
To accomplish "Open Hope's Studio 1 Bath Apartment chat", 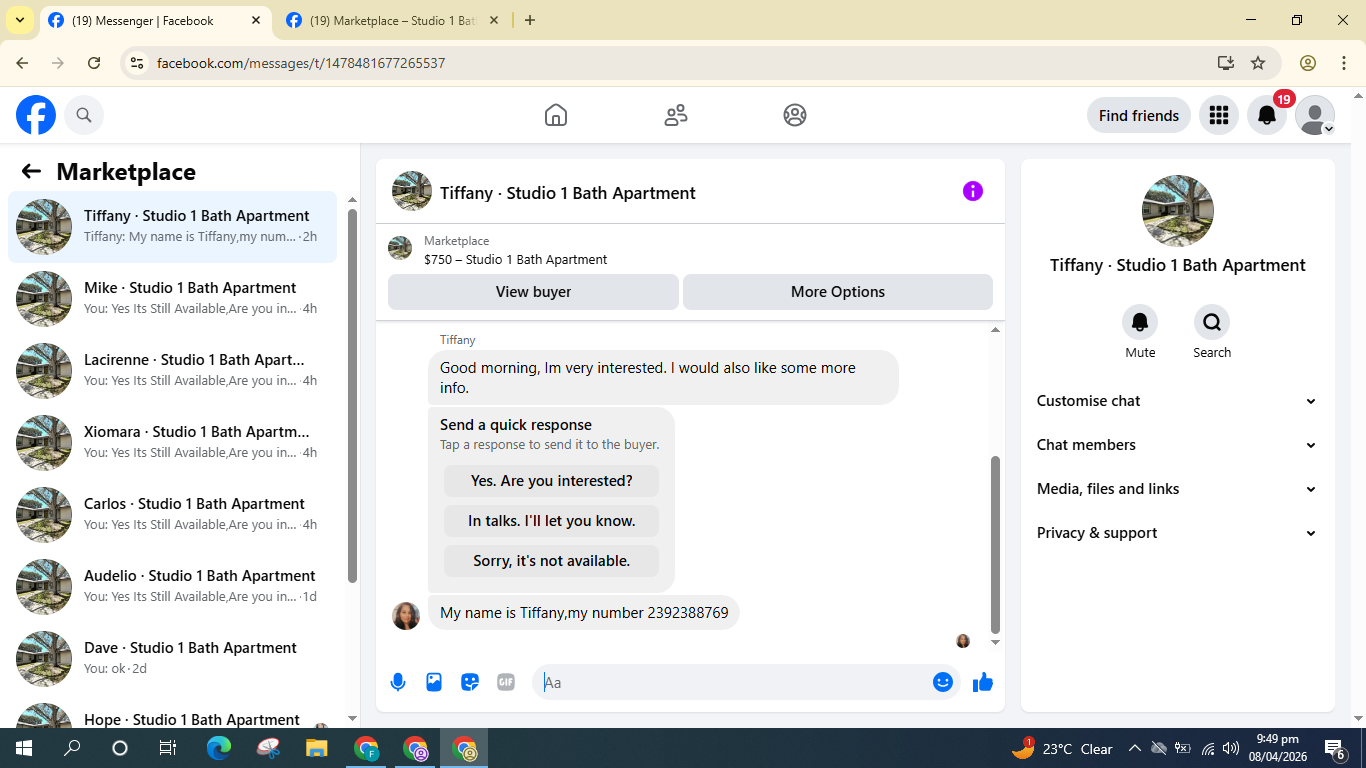I will [173, 714].
